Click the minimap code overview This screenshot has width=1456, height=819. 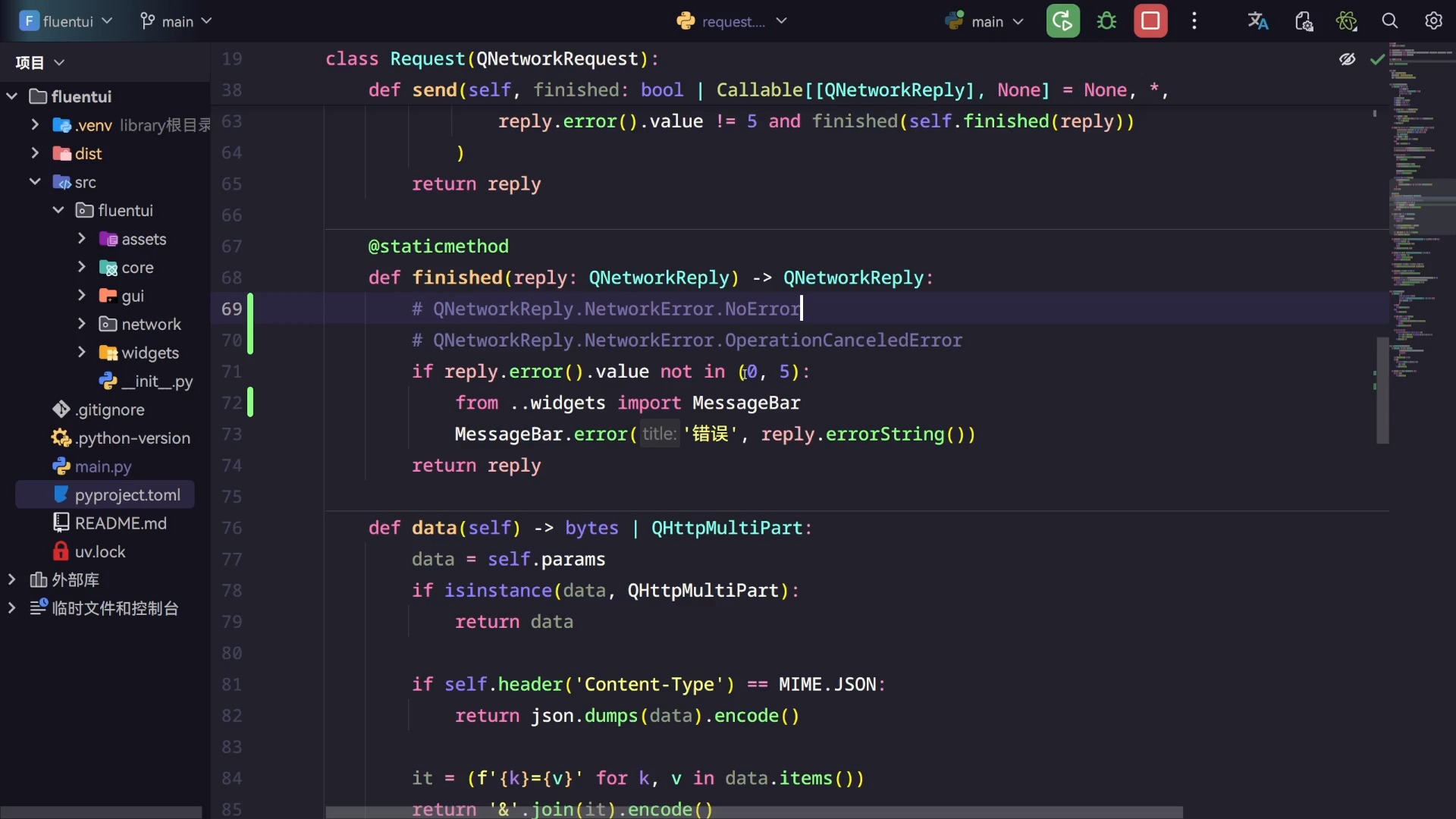1421,212
